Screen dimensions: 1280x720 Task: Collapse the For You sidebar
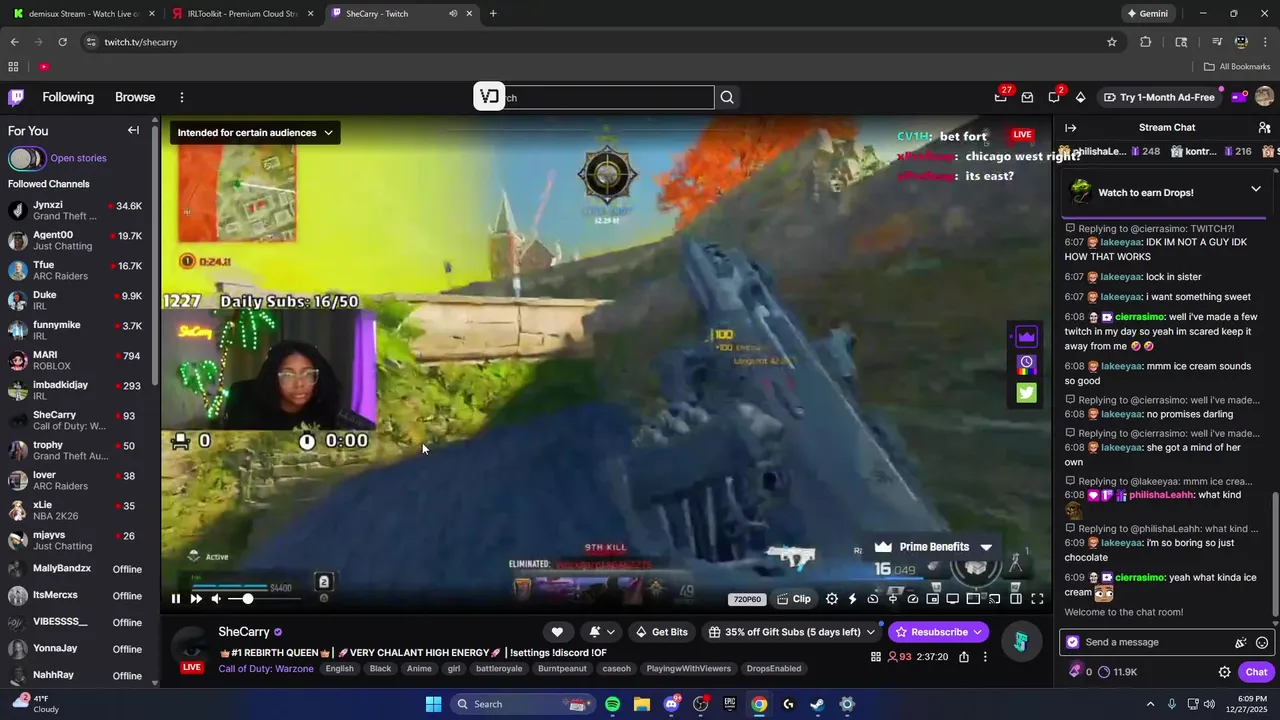(x=133, y=130)
